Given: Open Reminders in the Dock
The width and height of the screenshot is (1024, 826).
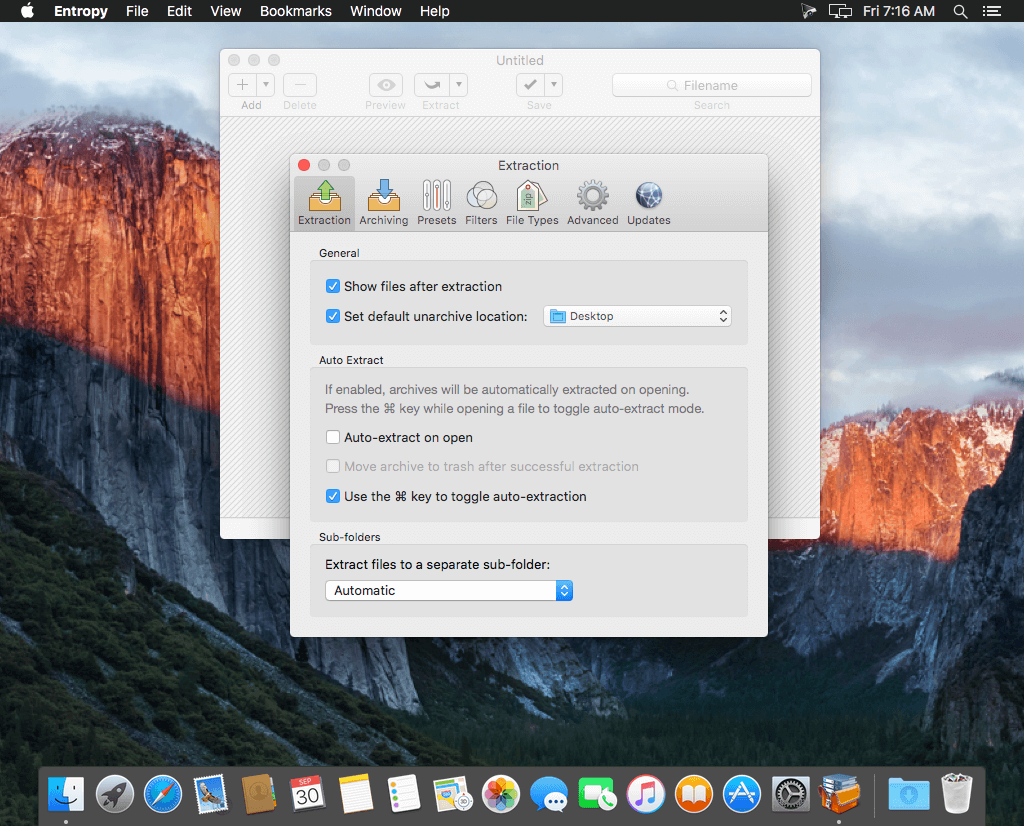Looking at the screenshot, I should tap(404, 794).
